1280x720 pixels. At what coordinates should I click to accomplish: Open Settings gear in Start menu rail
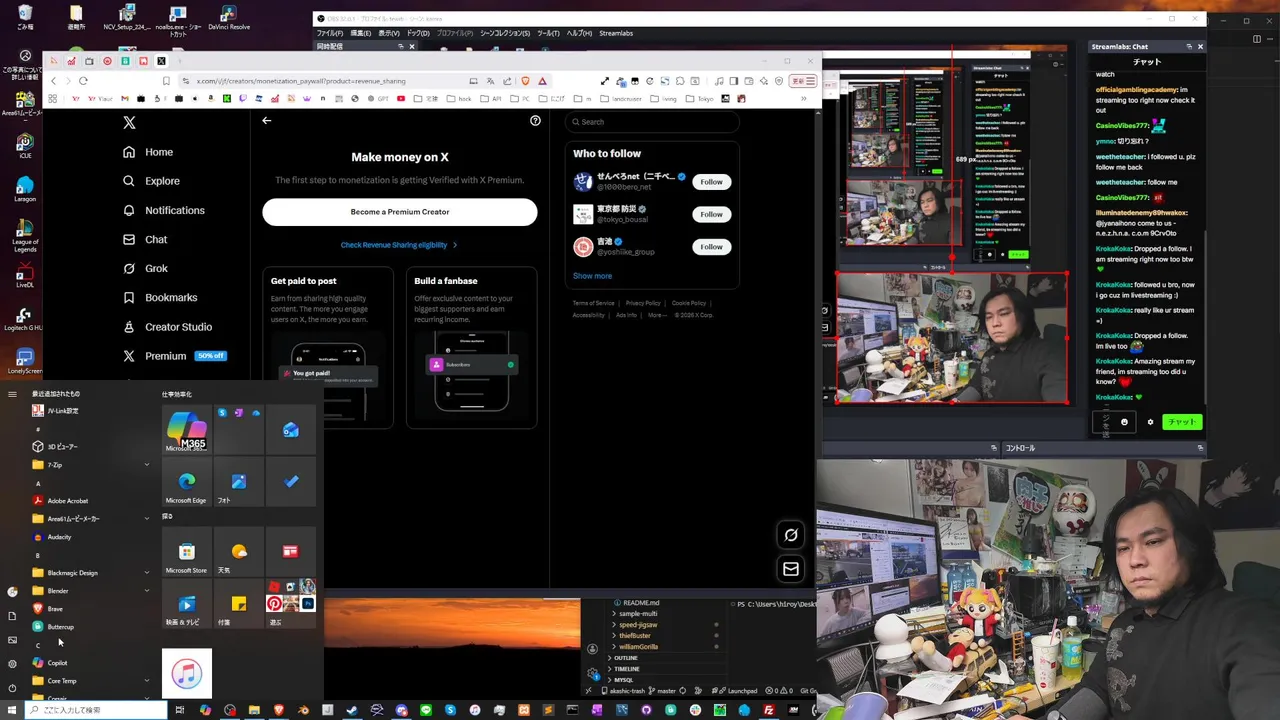(x=12, y=664)
